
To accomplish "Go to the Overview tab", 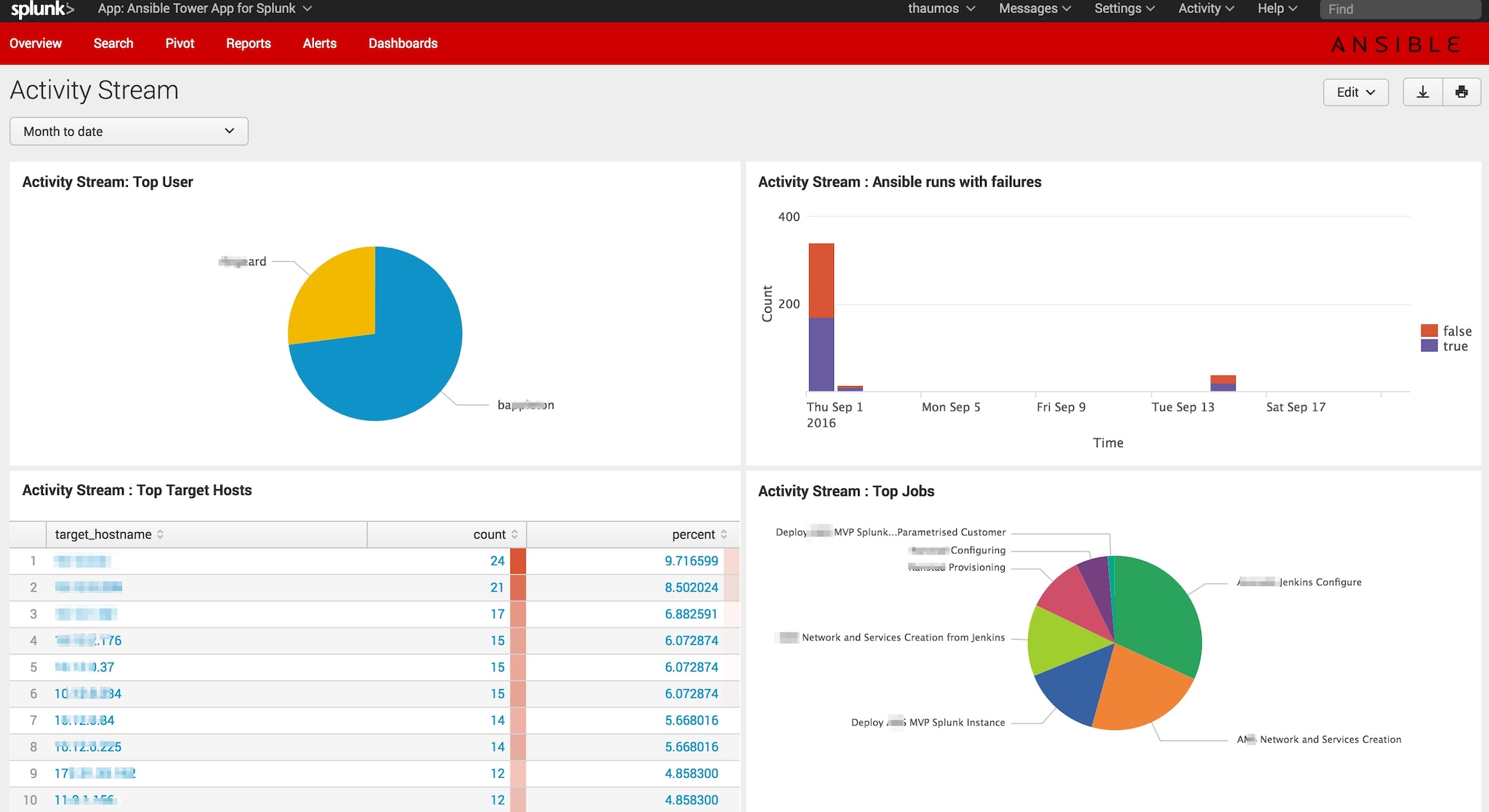I will (x=36, y=44).
